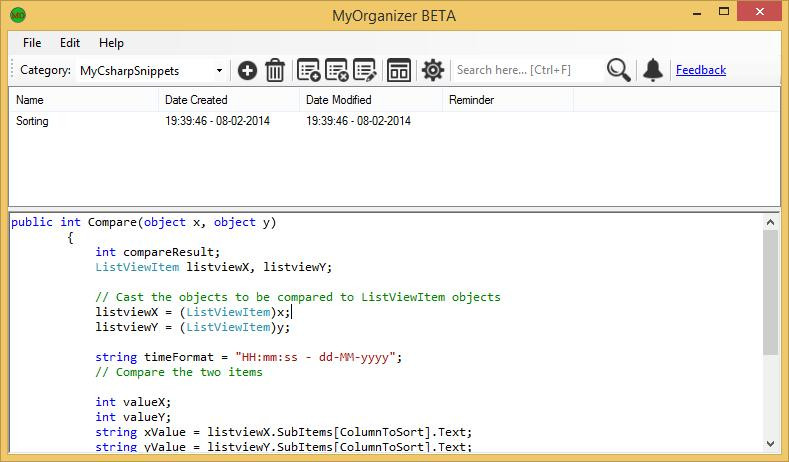
Task: Click 'int valueX;' code line
Action: point(133,402)
